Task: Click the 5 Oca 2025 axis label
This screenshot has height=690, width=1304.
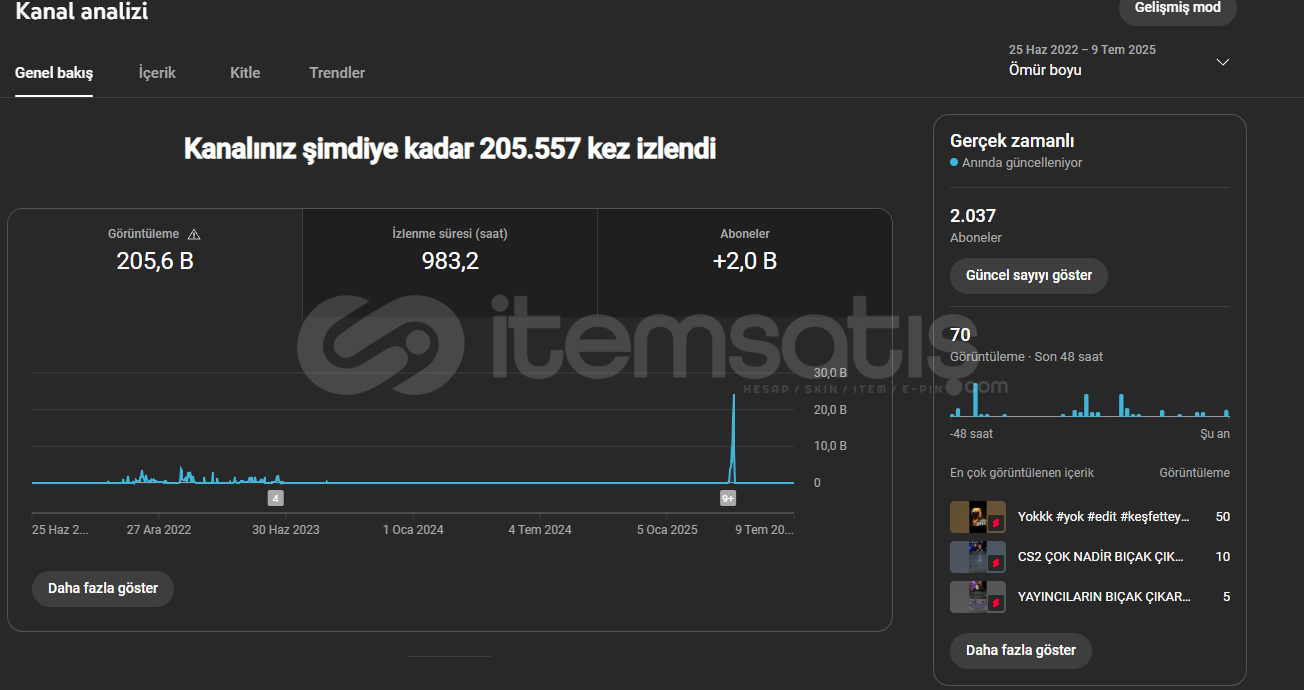Action: coord(667,530)
